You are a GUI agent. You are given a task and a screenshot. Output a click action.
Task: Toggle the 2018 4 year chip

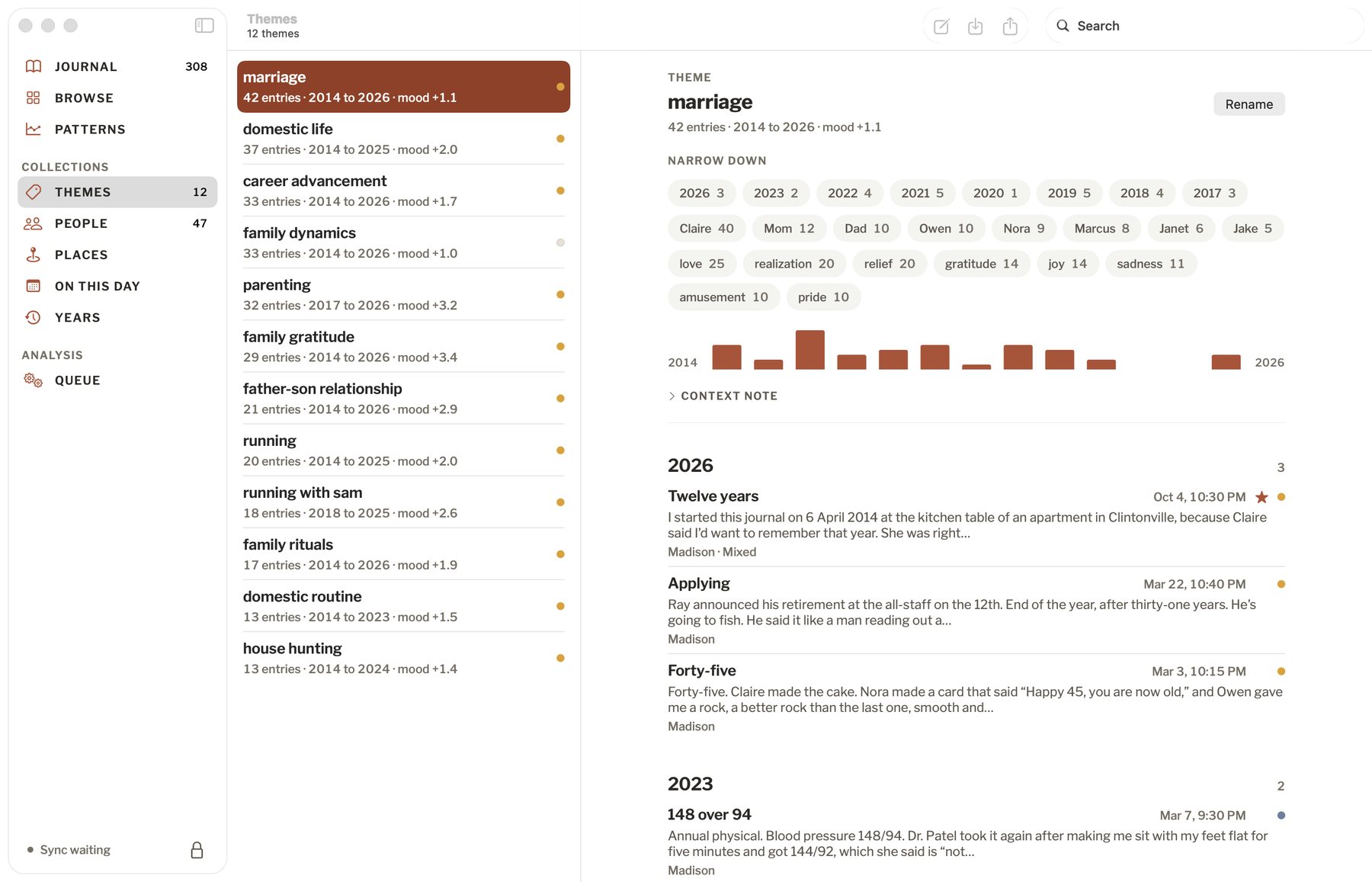click(x=1142, y=193)
